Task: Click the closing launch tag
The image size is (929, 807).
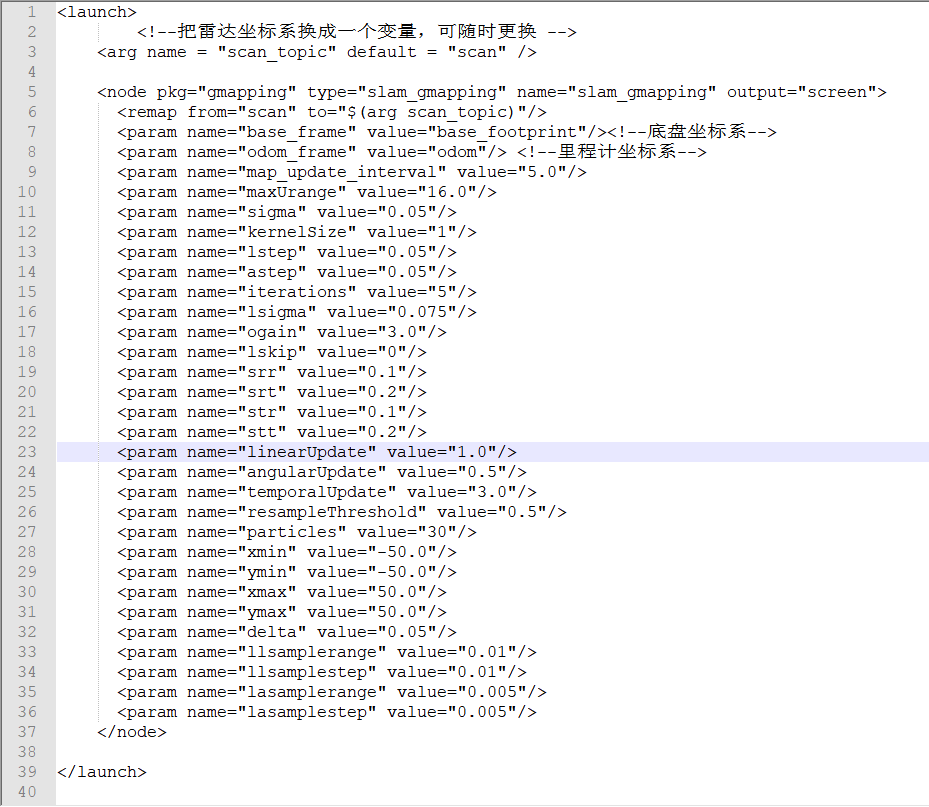Action: pyautogui.click(x=102, y=772)
